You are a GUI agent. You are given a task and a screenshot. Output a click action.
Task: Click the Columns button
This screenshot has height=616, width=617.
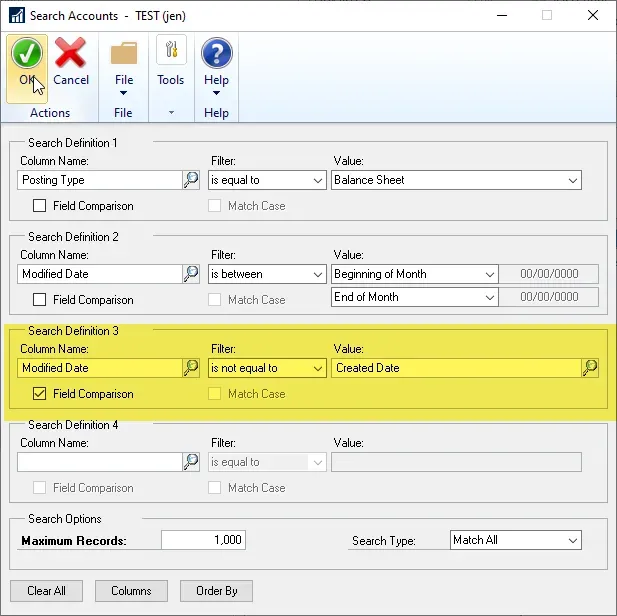pyautogui.click(x=131, y=591)
